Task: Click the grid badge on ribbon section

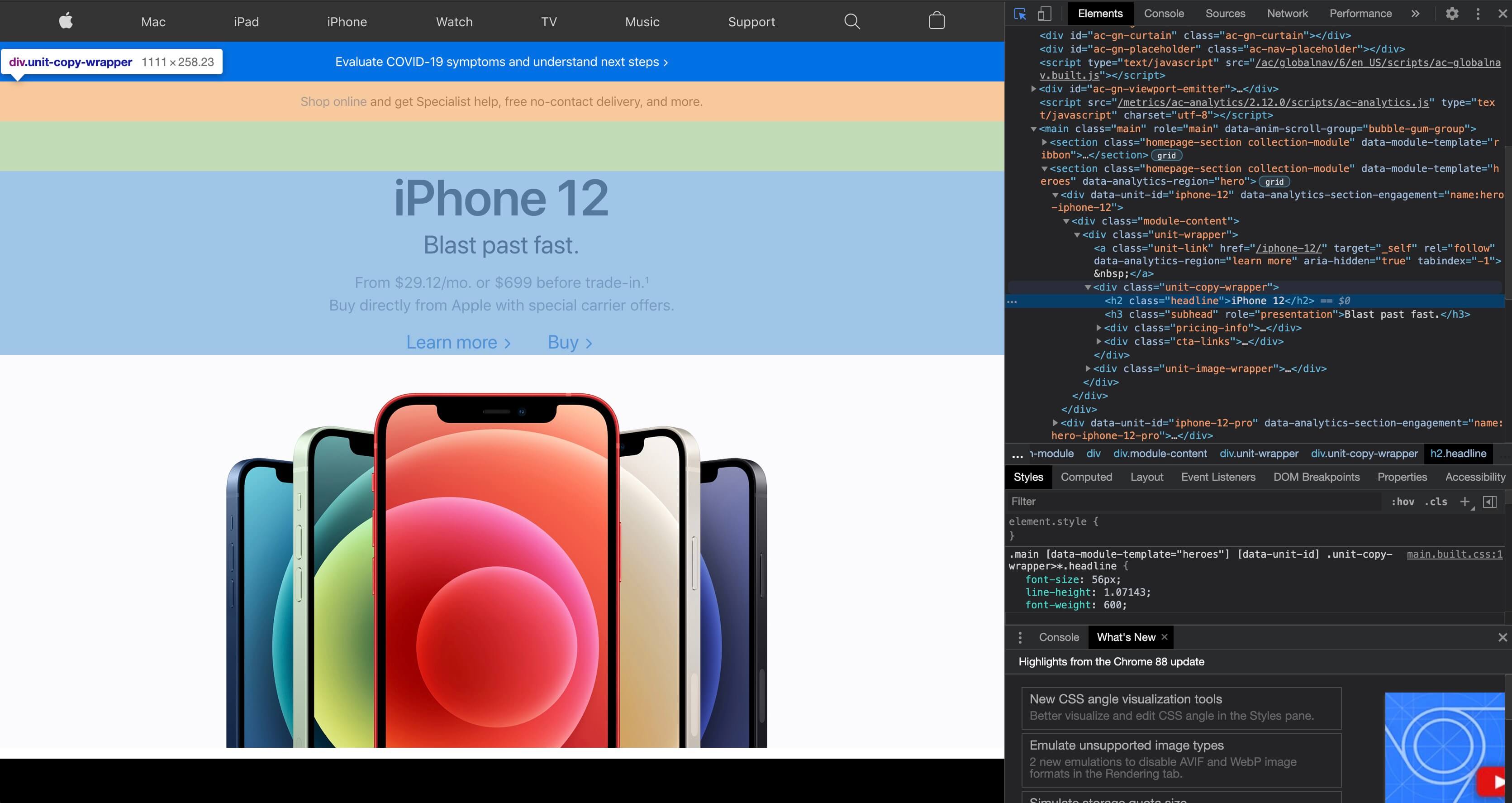Action: point(1166,156)
